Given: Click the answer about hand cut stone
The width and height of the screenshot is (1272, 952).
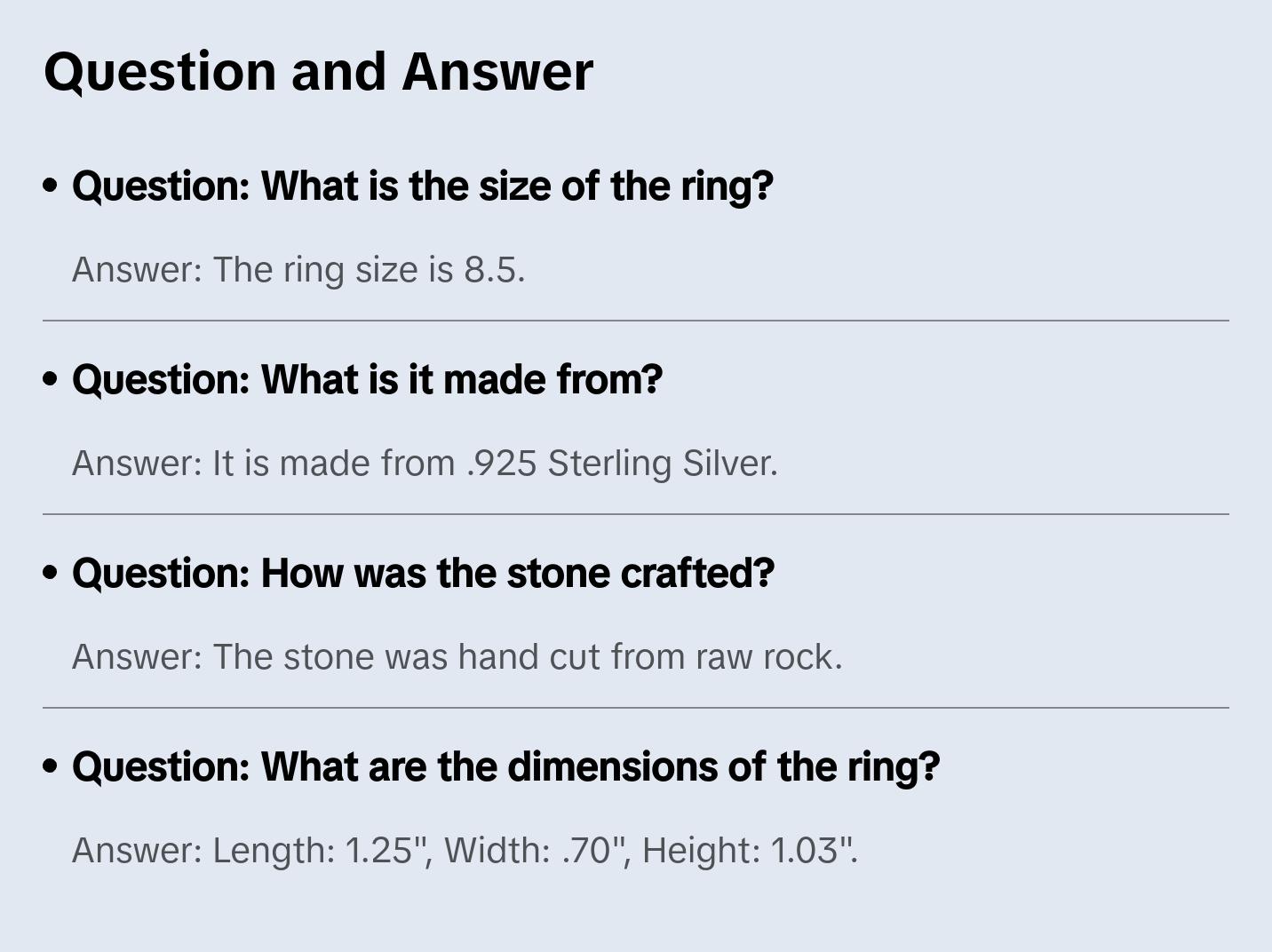Looking at the screenshot, I should point(457,657).
